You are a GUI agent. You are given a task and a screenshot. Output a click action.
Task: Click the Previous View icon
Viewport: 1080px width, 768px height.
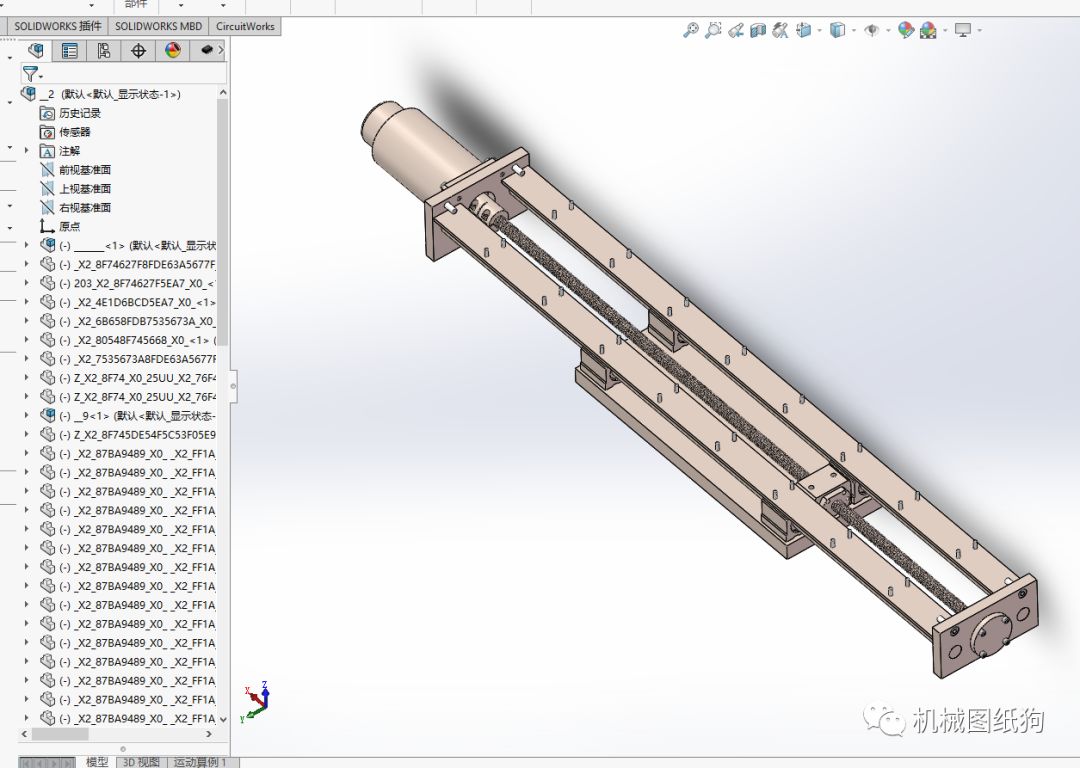point(736,30)
